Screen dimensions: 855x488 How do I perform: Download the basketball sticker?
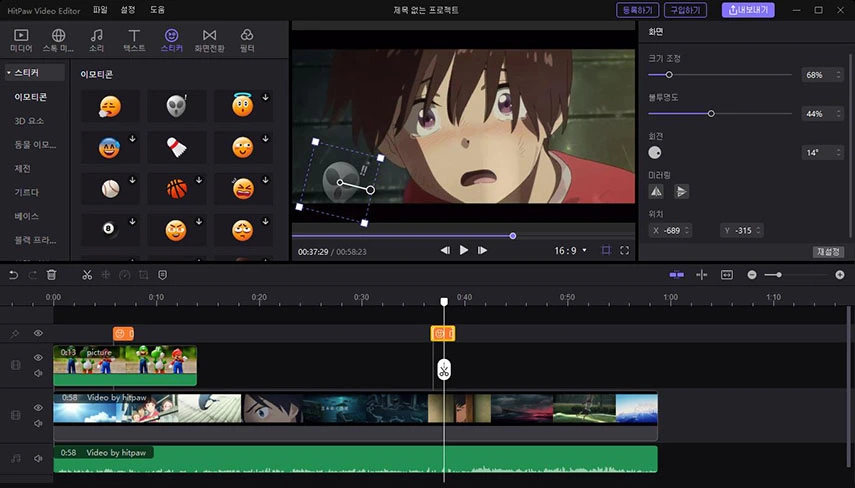[x=199, y=180]
